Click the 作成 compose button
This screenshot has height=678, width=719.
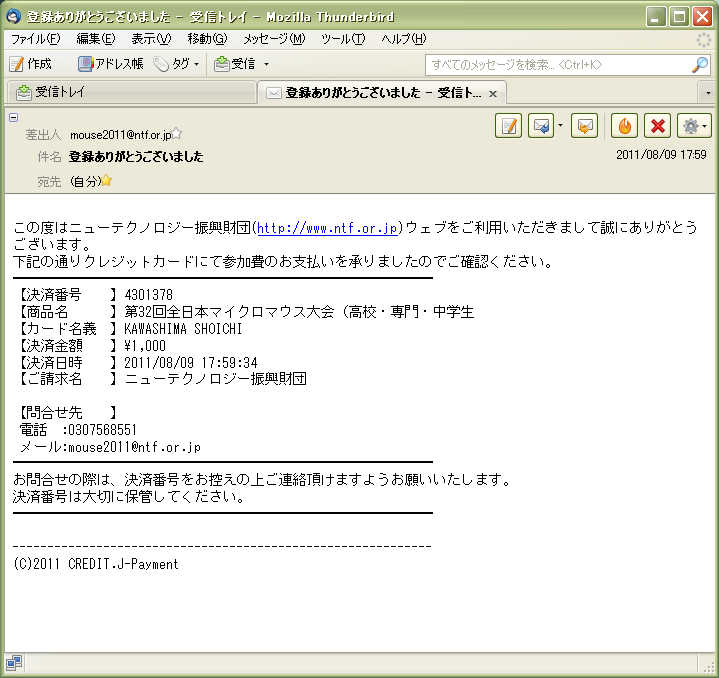(x=30, y=64)
